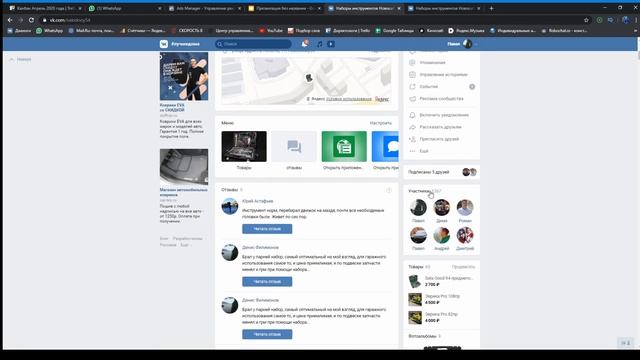Open the Mail.ru почта bookmark
This screenshot has width=640, height=360.
pyautogui.click(x=91, y=31)
